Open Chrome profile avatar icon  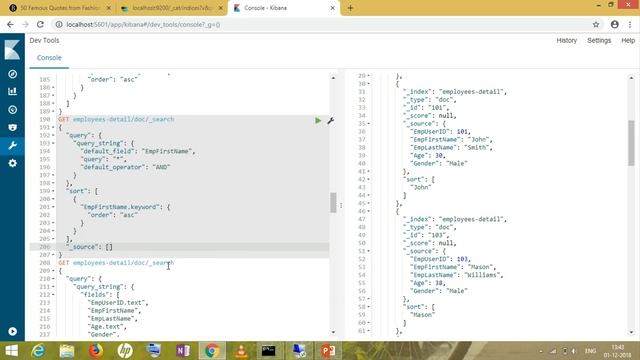click(615, 24)
